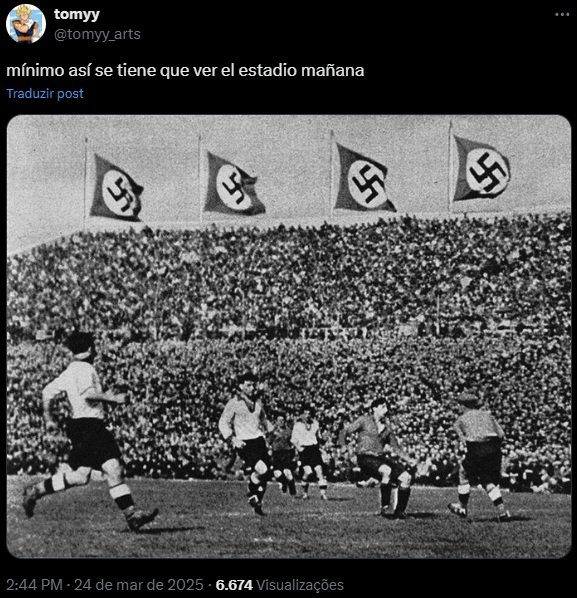Open the attached black-and-white stadium photo
The image size is (577, 598).
click(289, 336)
